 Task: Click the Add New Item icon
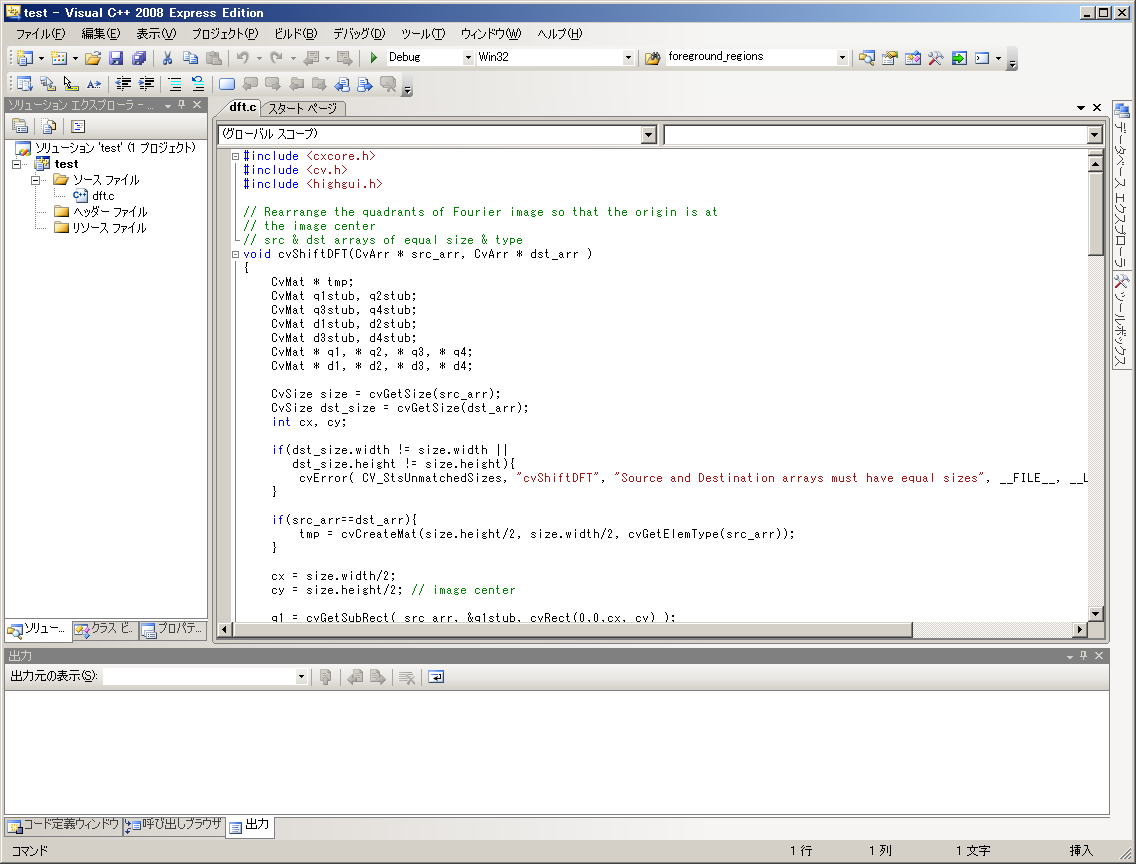coord(59,58)
